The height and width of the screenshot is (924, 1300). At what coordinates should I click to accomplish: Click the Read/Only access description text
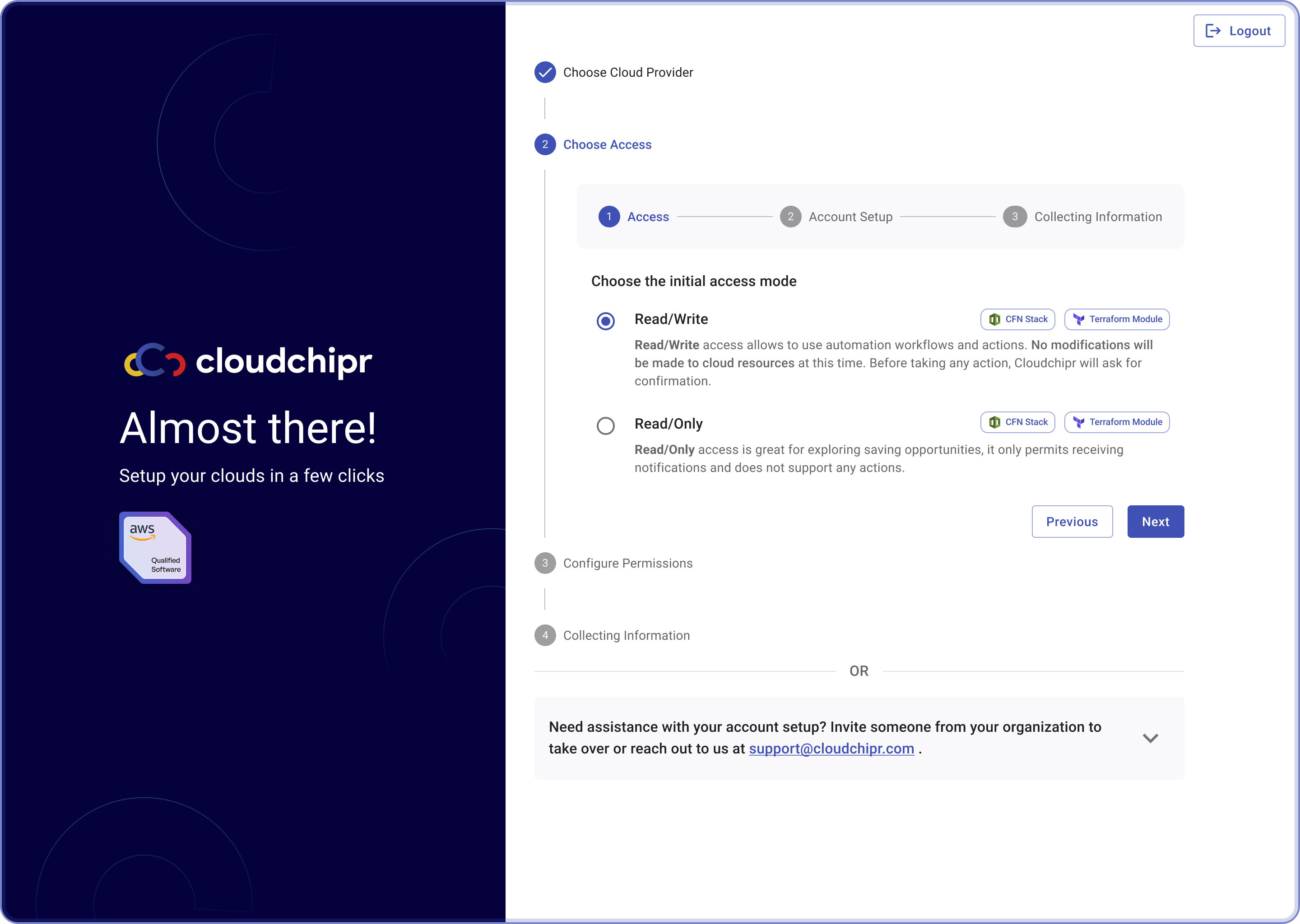click(879, 458)
